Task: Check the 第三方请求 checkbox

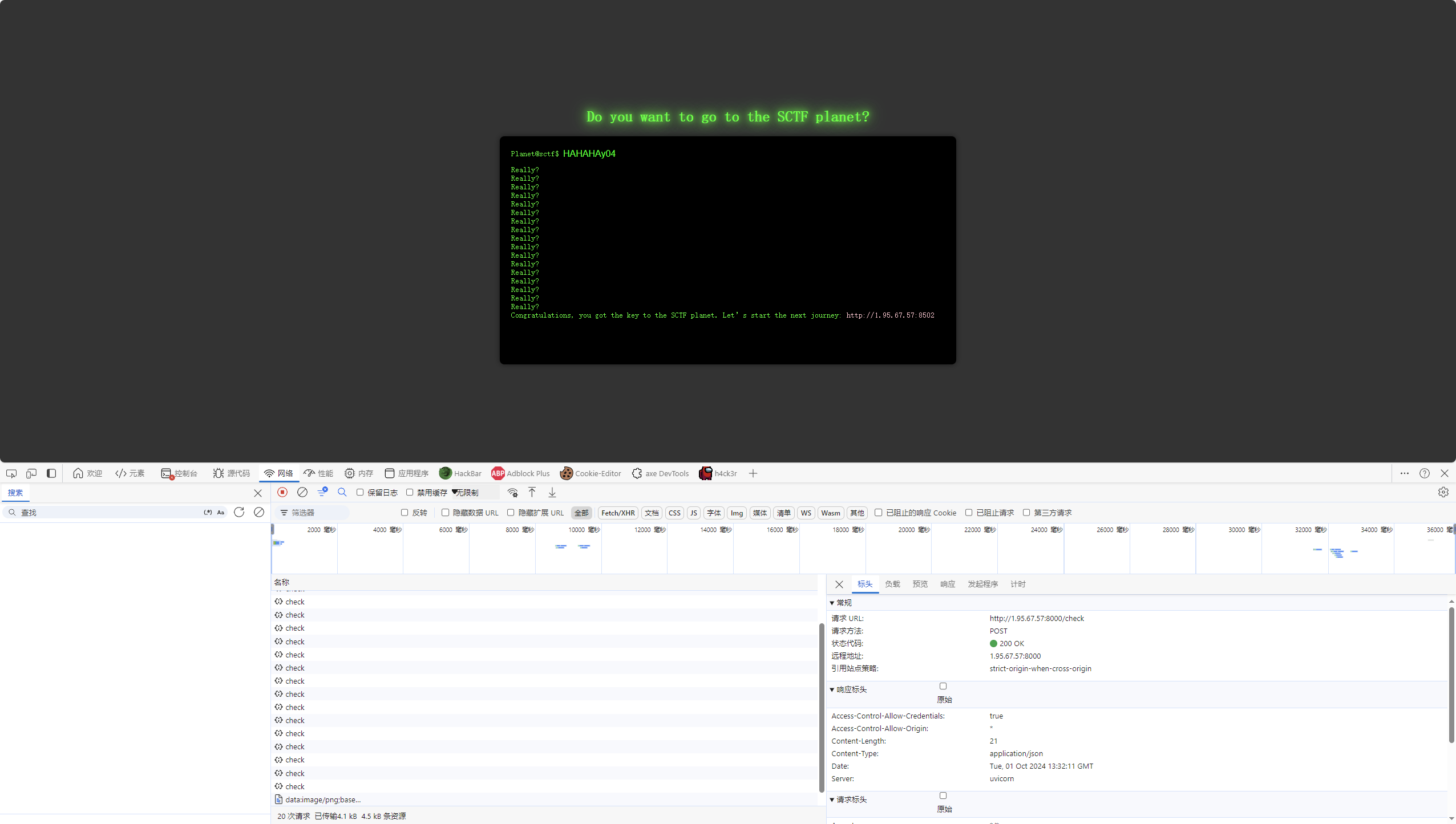Action: [1026, 513]
